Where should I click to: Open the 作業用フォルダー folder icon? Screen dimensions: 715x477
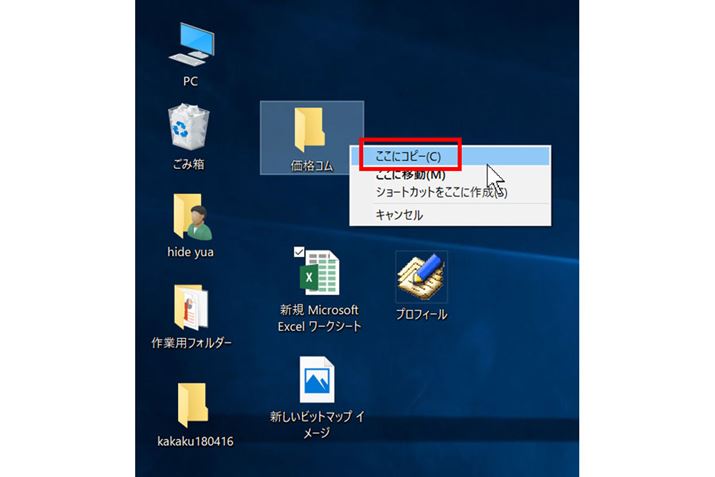point(191,307)
